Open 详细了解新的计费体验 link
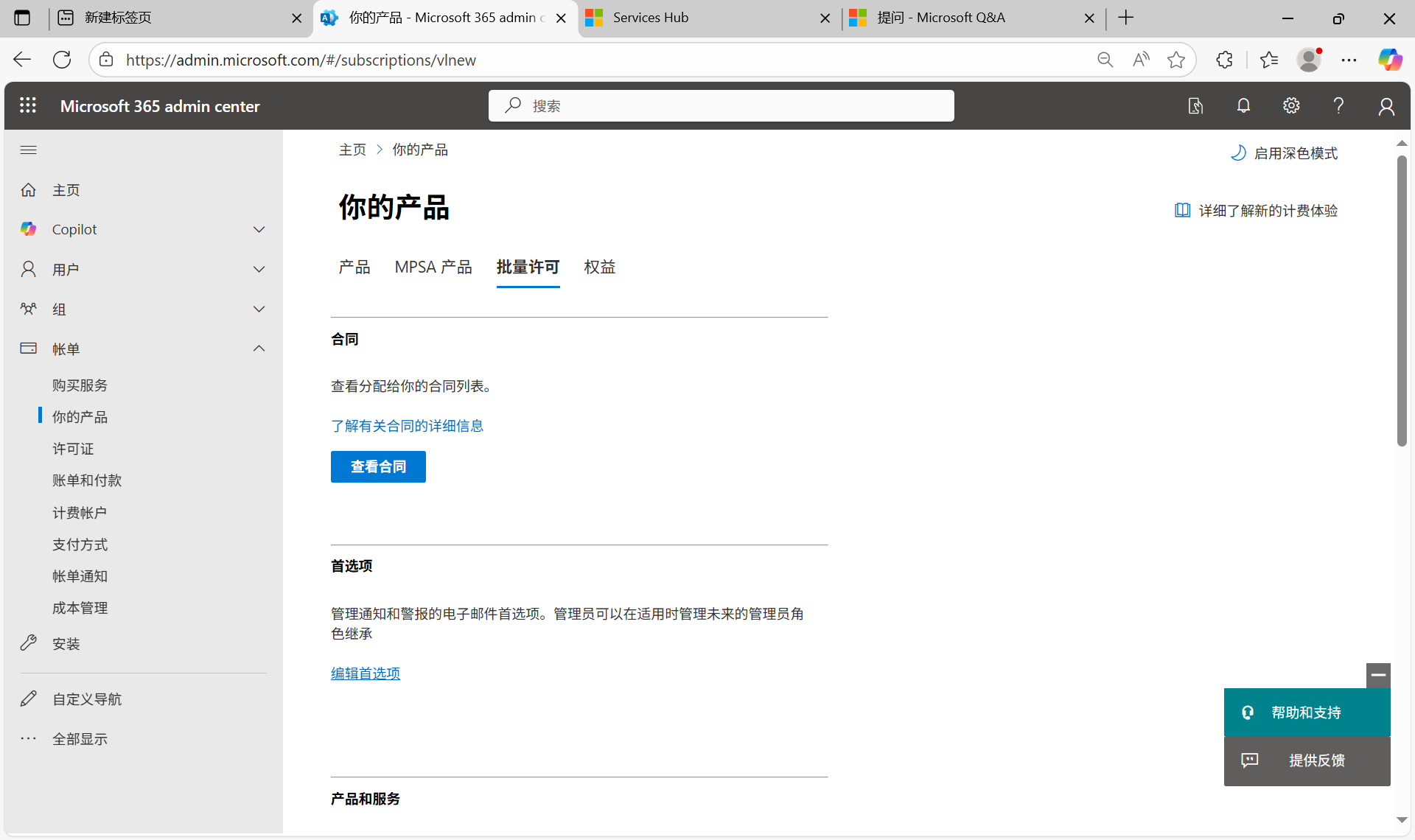 (1256, 211)
